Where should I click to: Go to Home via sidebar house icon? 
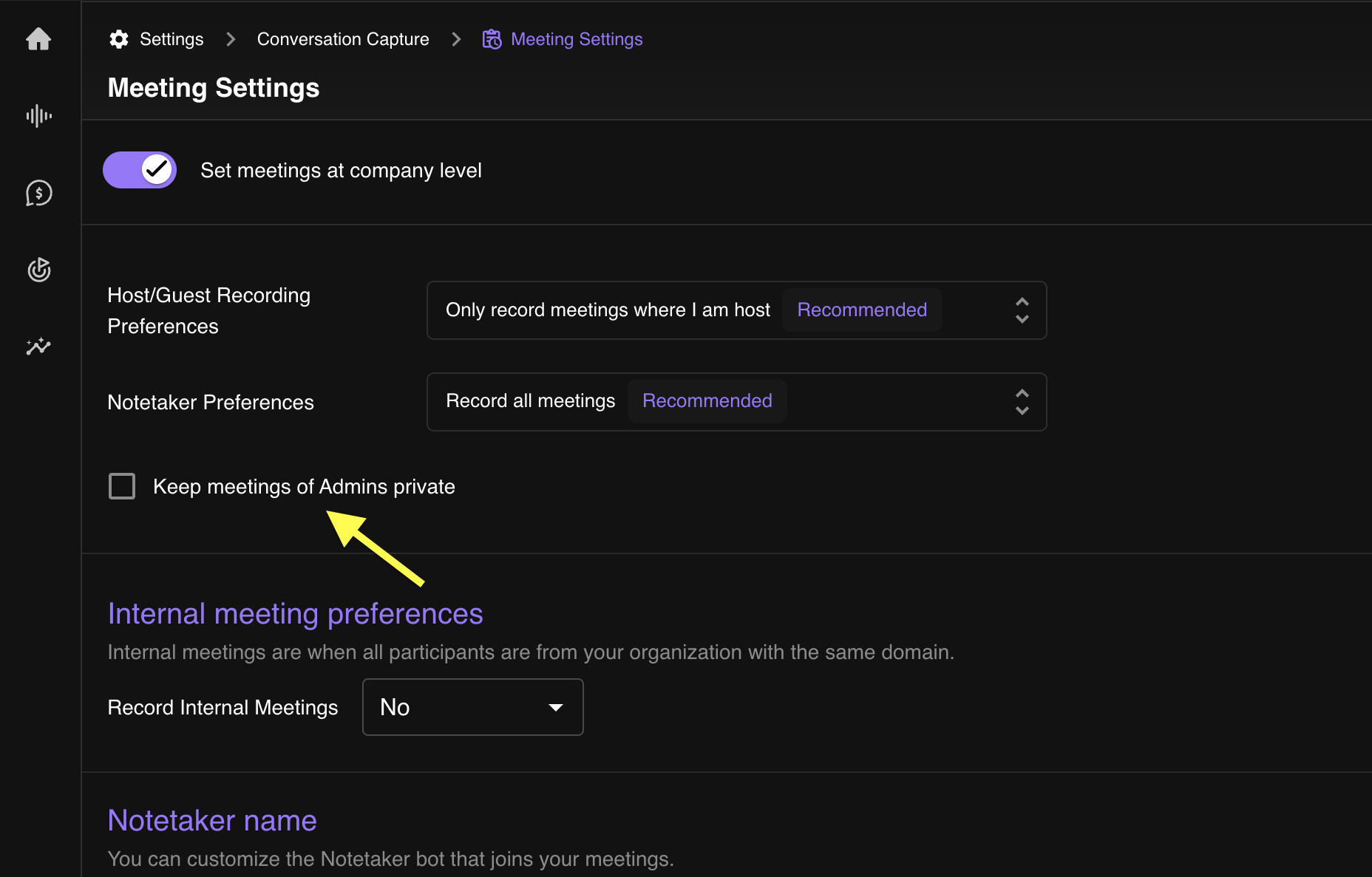38,39
